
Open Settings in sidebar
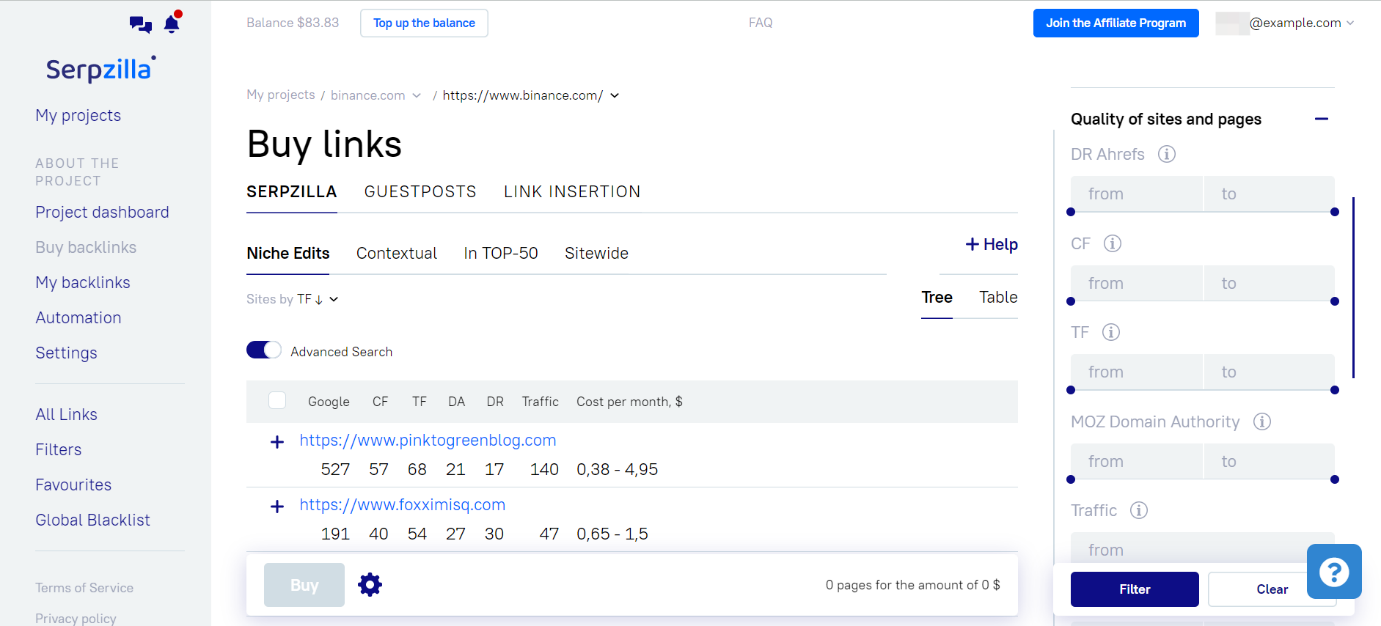66,352
